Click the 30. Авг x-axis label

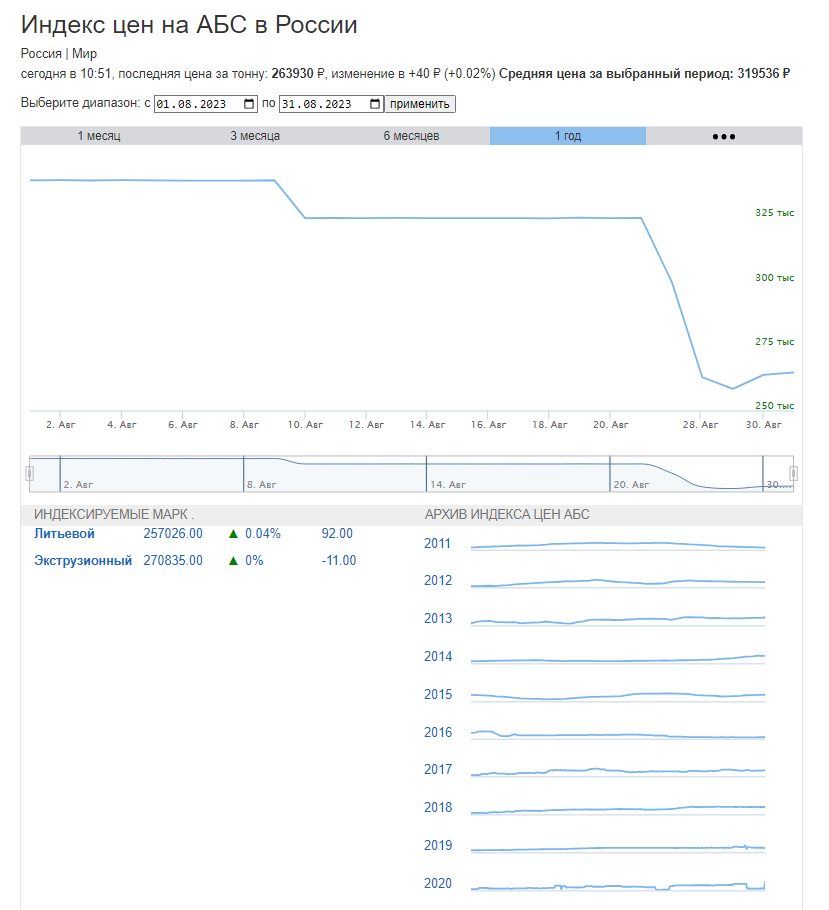click(763, 425)
